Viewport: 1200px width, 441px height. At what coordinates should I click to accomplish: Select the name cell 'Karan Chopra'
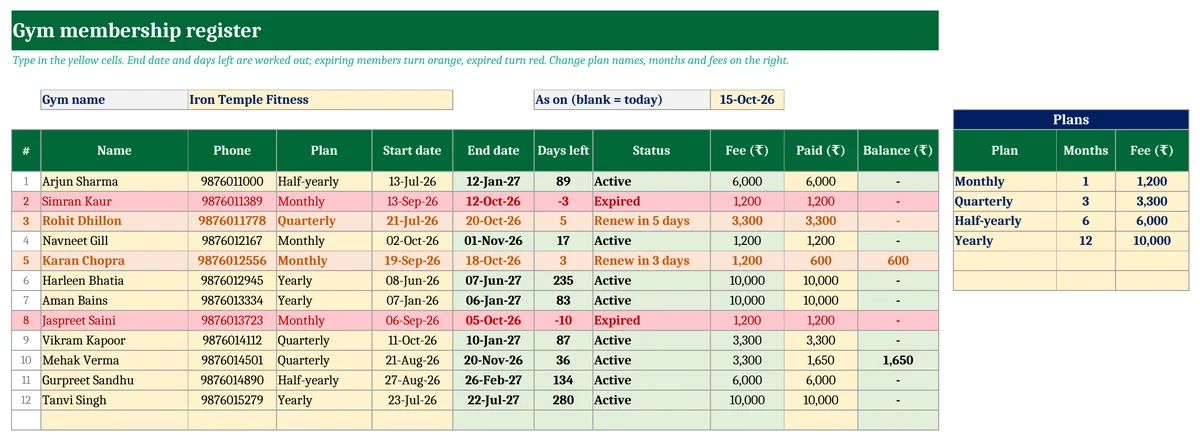(114, 261)
